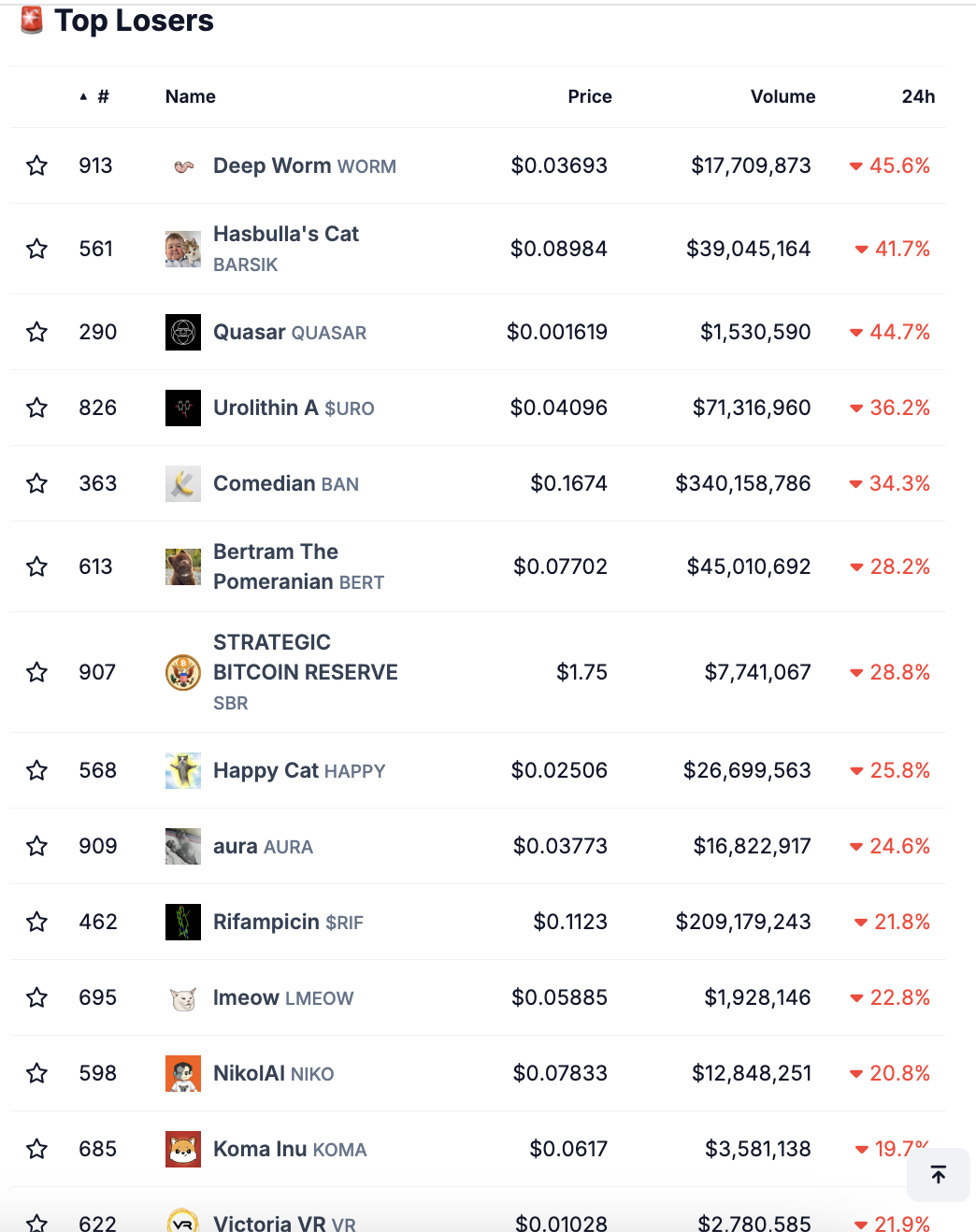The image size is (976, 1232).
Task: Click the Strategic Bitcoin Reserve seal icon
Action: (183, 673)
